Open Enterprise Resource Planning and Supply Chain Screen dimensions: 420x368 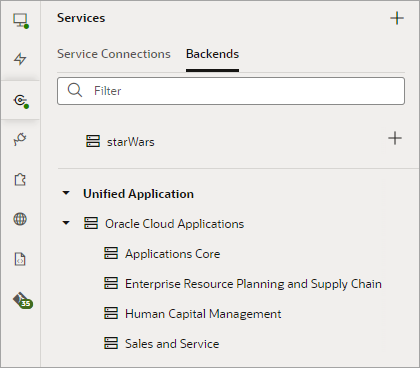point(253,284)
